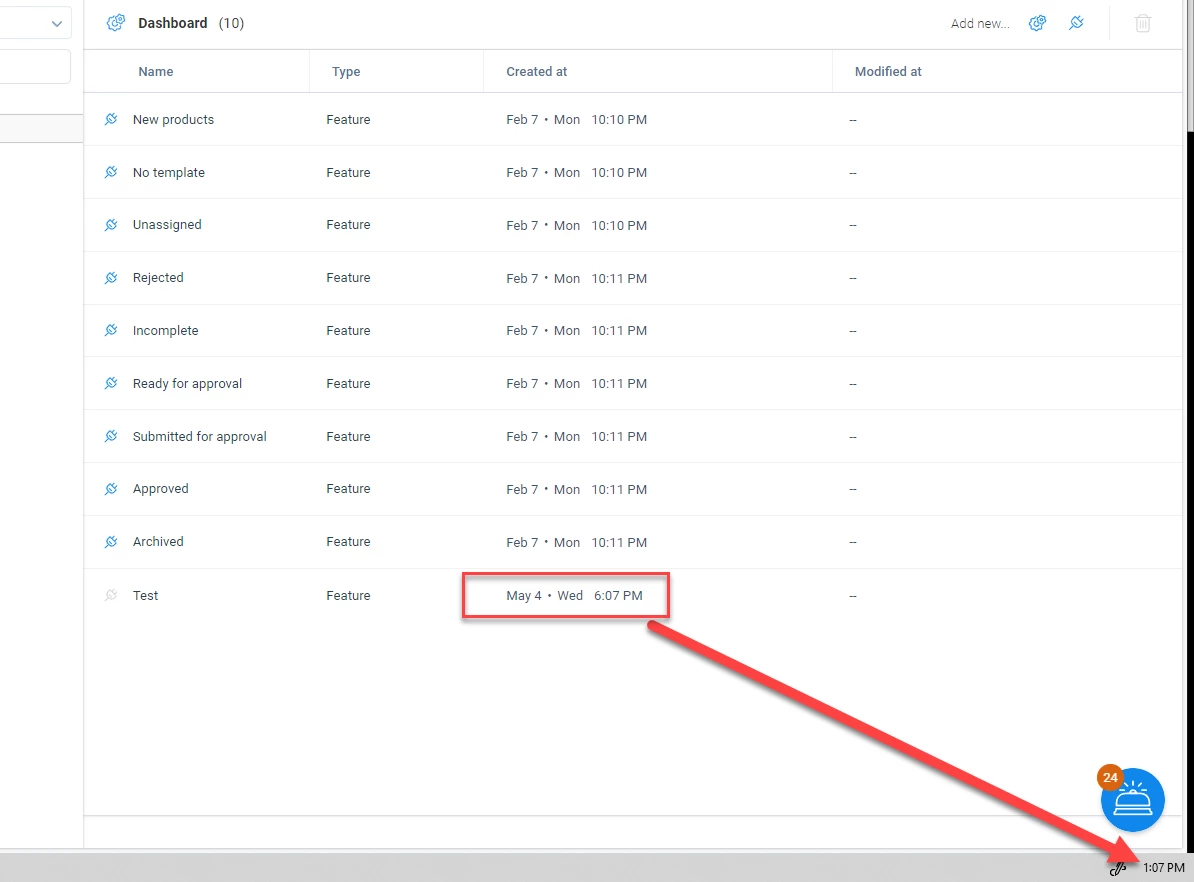Toggle the pin icon for Approved
This screenshot has height=882, width=1194.
(111, 488)
